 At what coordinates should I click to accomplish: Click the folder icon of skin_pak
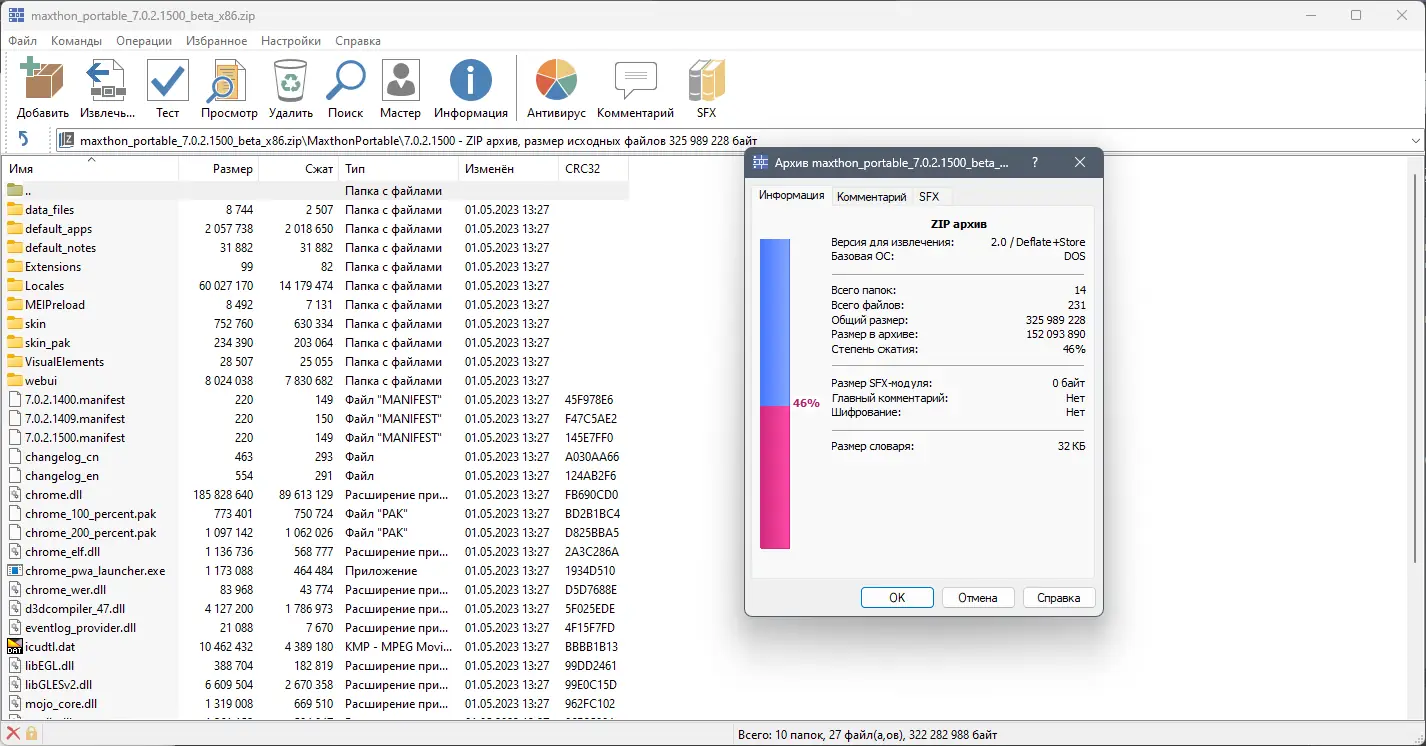[x=15, y=343]
